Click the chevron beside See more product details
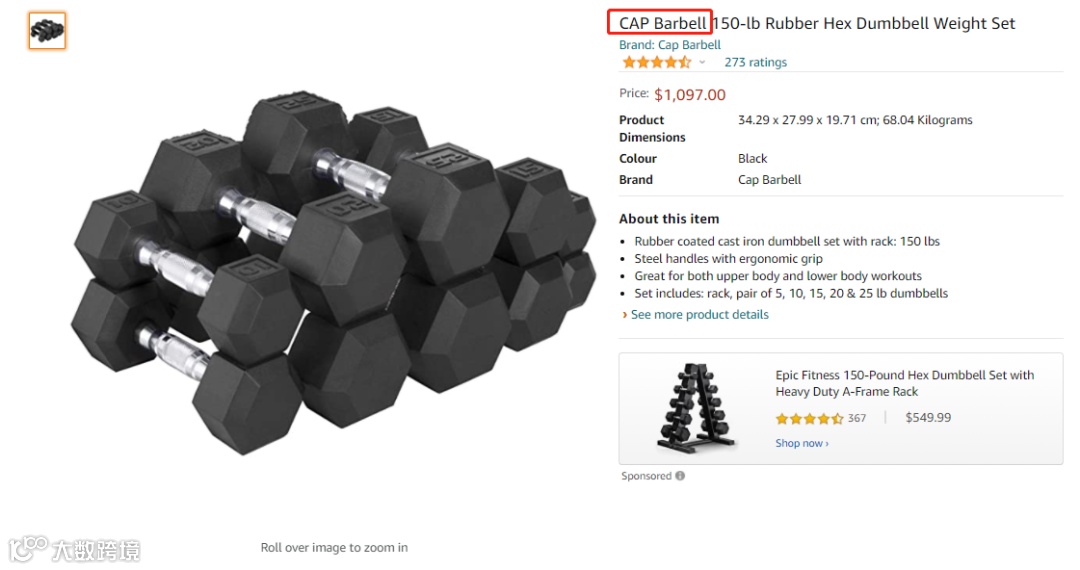This screenshot has height=570, width=1080. [x=624, y=315]
